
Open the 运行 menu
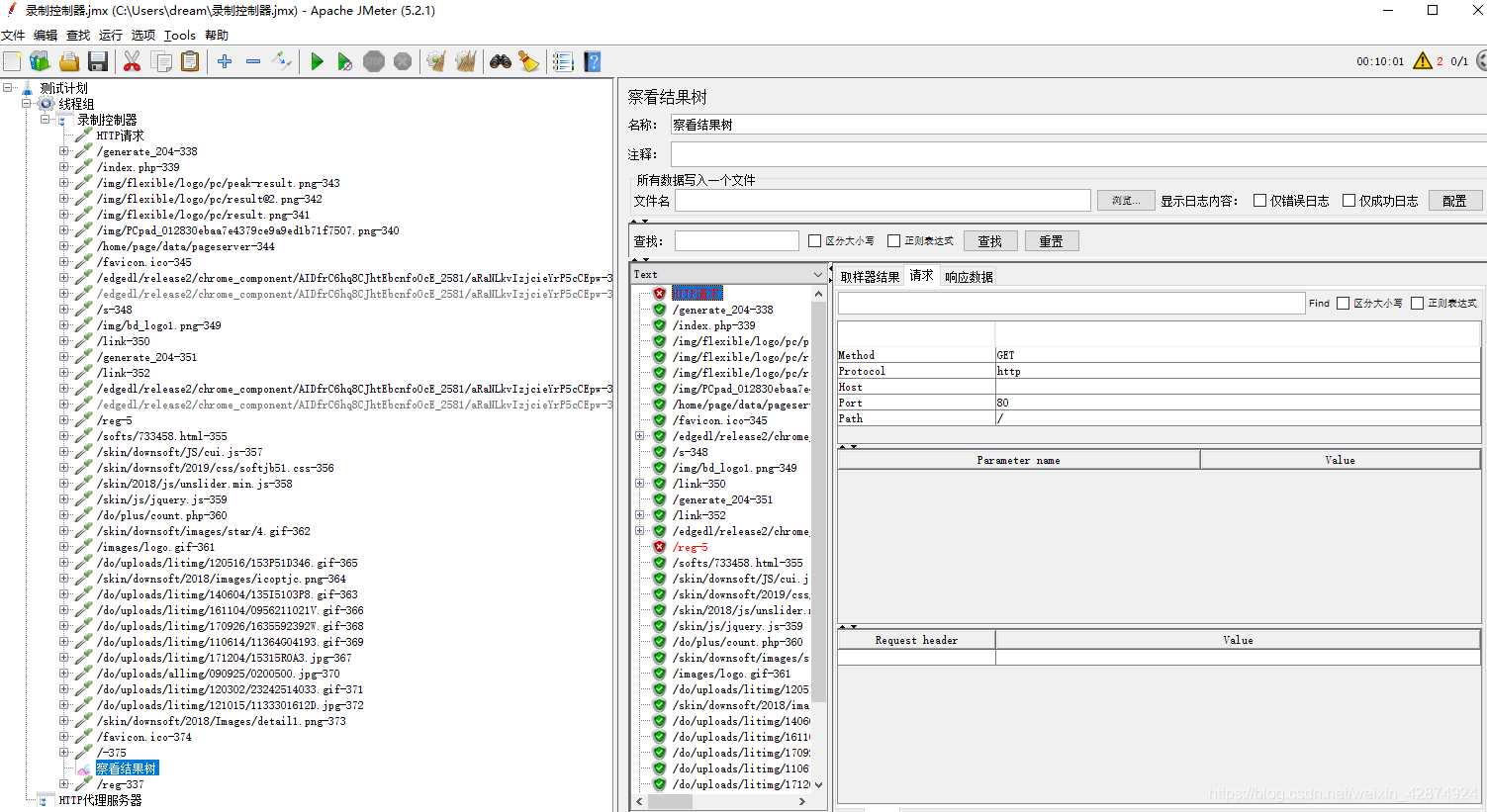coord(111,36)
